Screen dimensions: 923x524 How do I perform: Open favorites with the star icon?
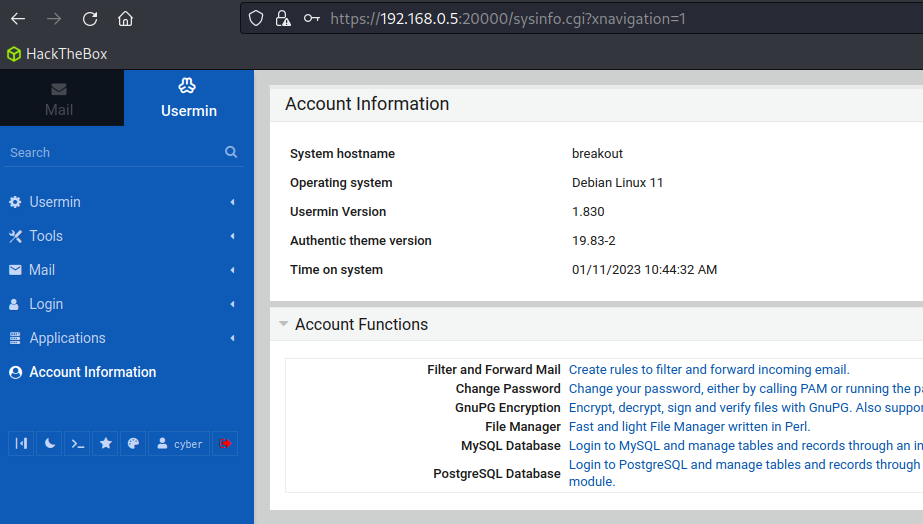point(105,443)
